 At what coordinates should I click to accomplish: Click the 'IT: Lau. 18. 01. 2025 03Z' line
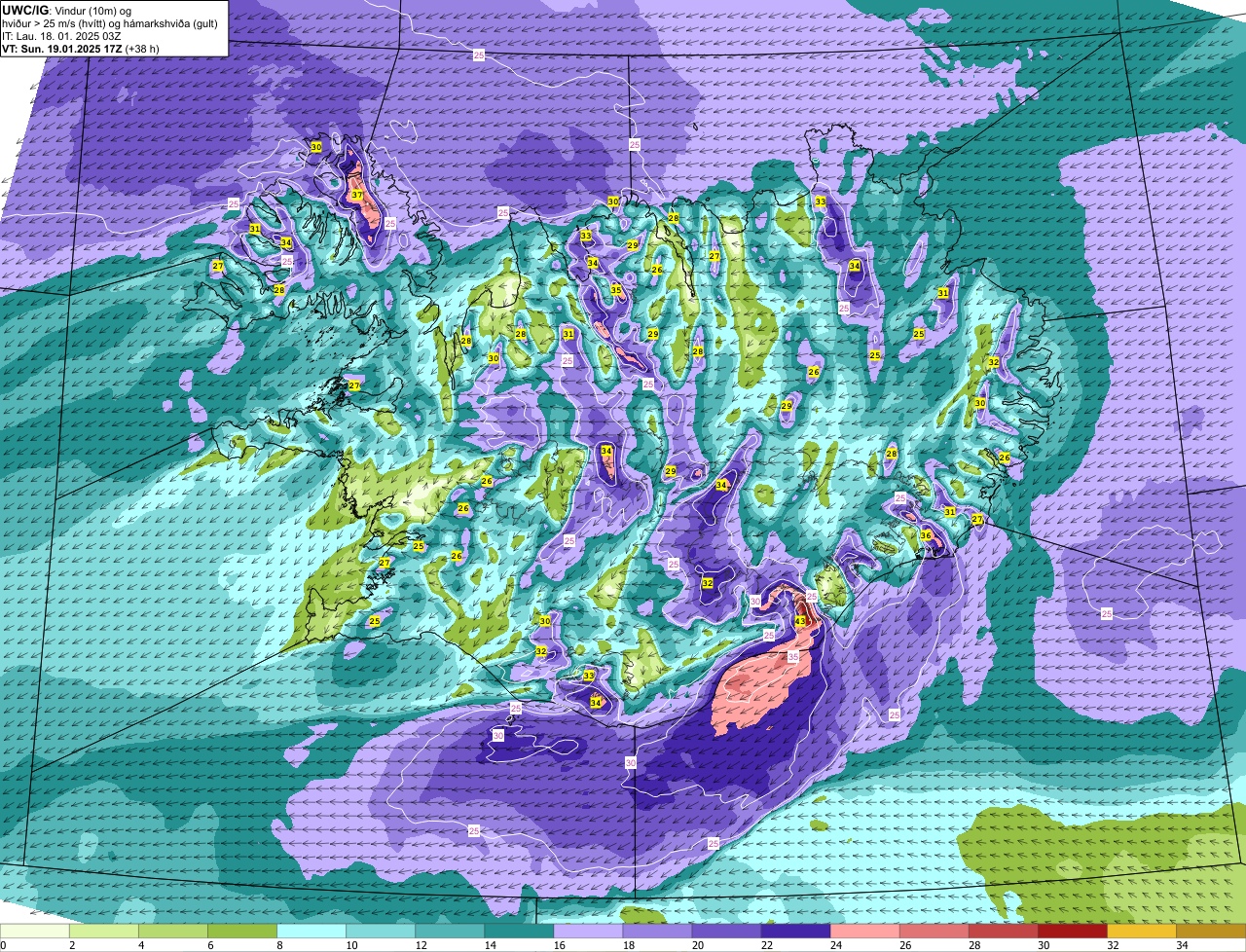coord(61,35)
